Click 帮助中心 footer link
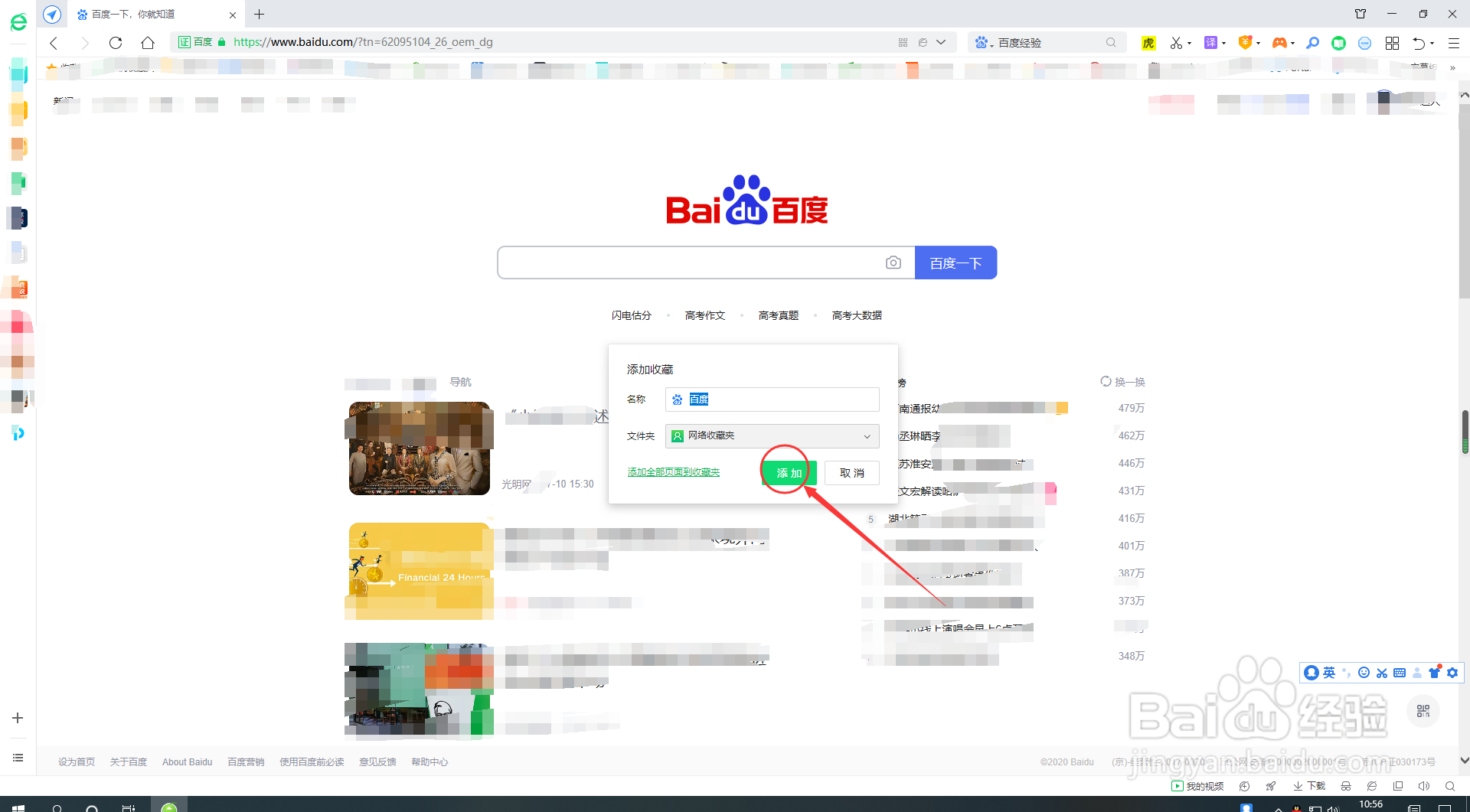The height and width of the screenshot is (812, 1470). pyautogui.click(x=430, y=761)
